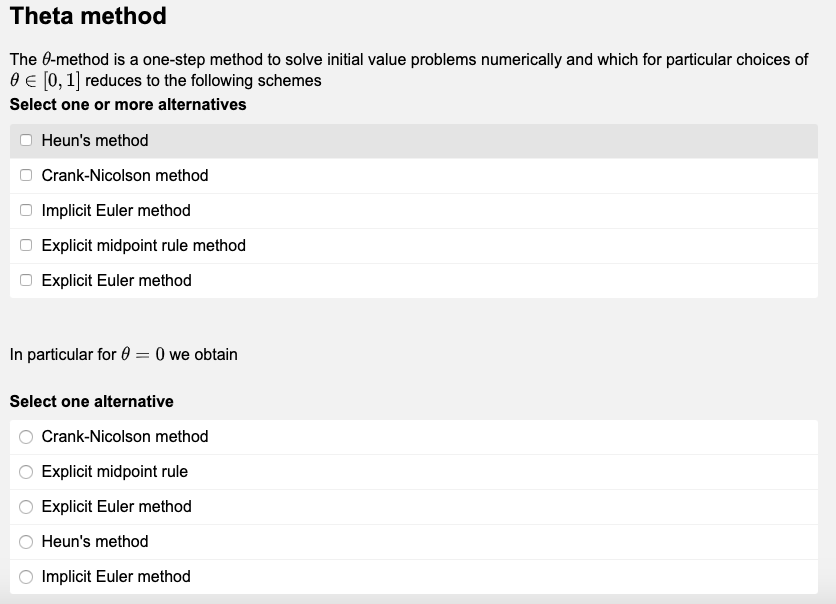Check the Implicit Euler method checkbox
The width and height of the screenshot is (836, 604).
26,211
